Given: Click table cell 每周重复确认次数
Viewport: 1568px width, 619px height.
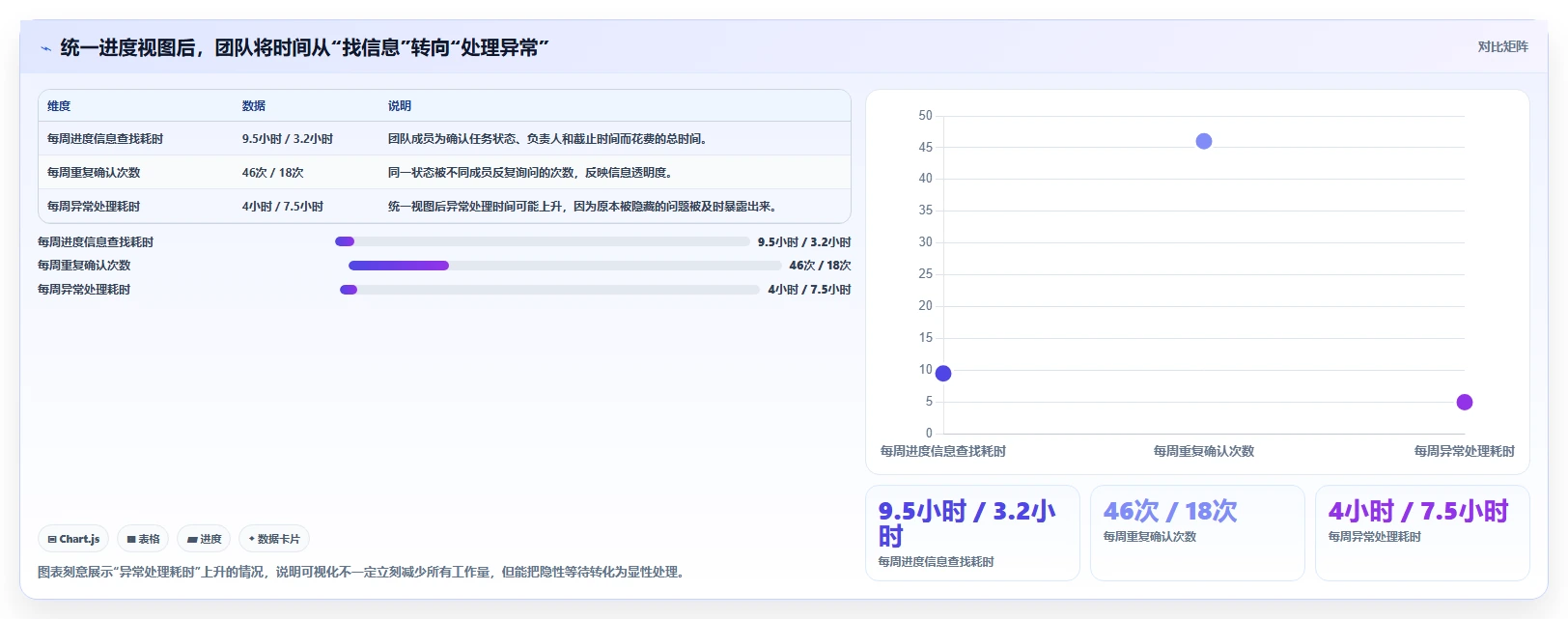Looking at the screenshot, I should click(94, 173).
